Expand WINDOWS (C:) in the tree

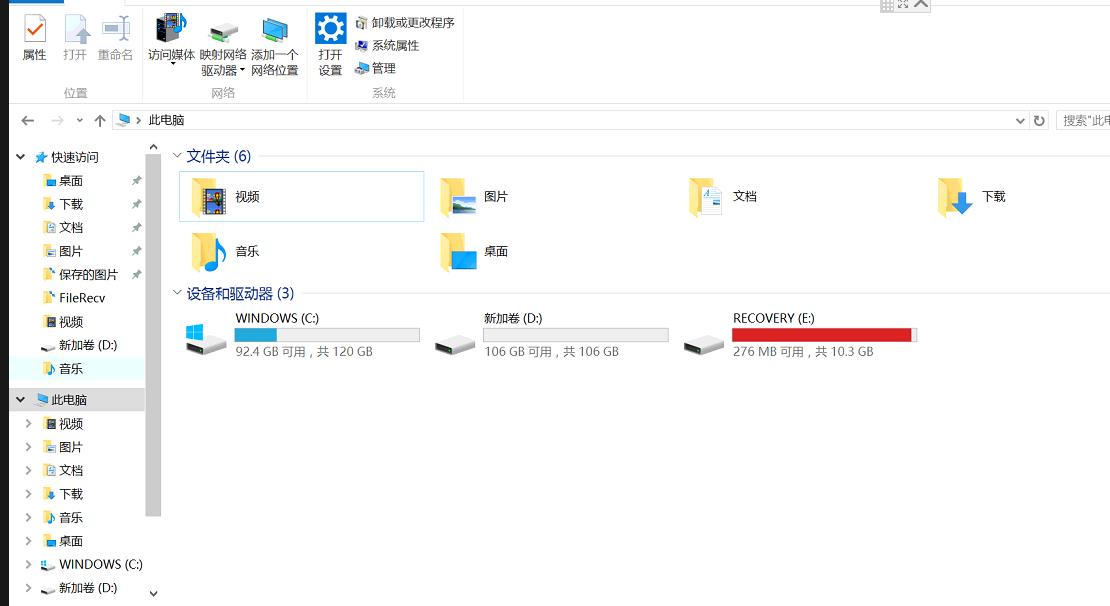[x=28, y=564]
